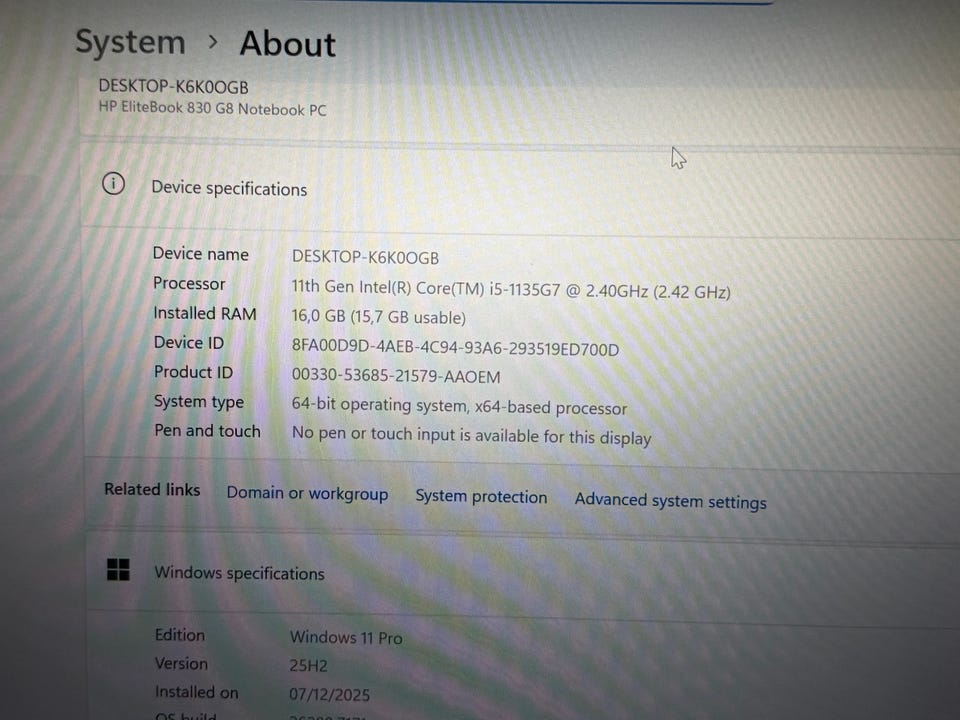The image size is (960, 720).
Task: Click the Version label
Action: click(181, 663)
